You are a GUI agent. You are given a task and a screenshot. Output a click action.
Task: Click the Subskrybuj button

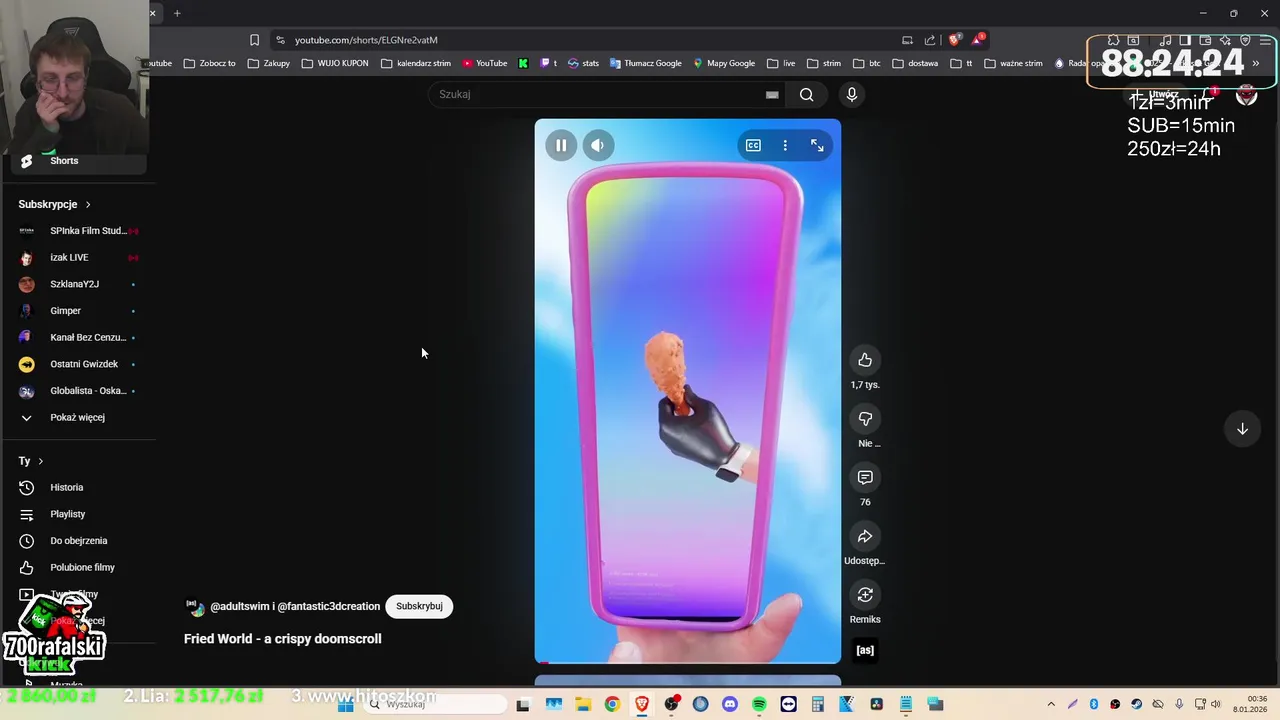click(419, 606)
